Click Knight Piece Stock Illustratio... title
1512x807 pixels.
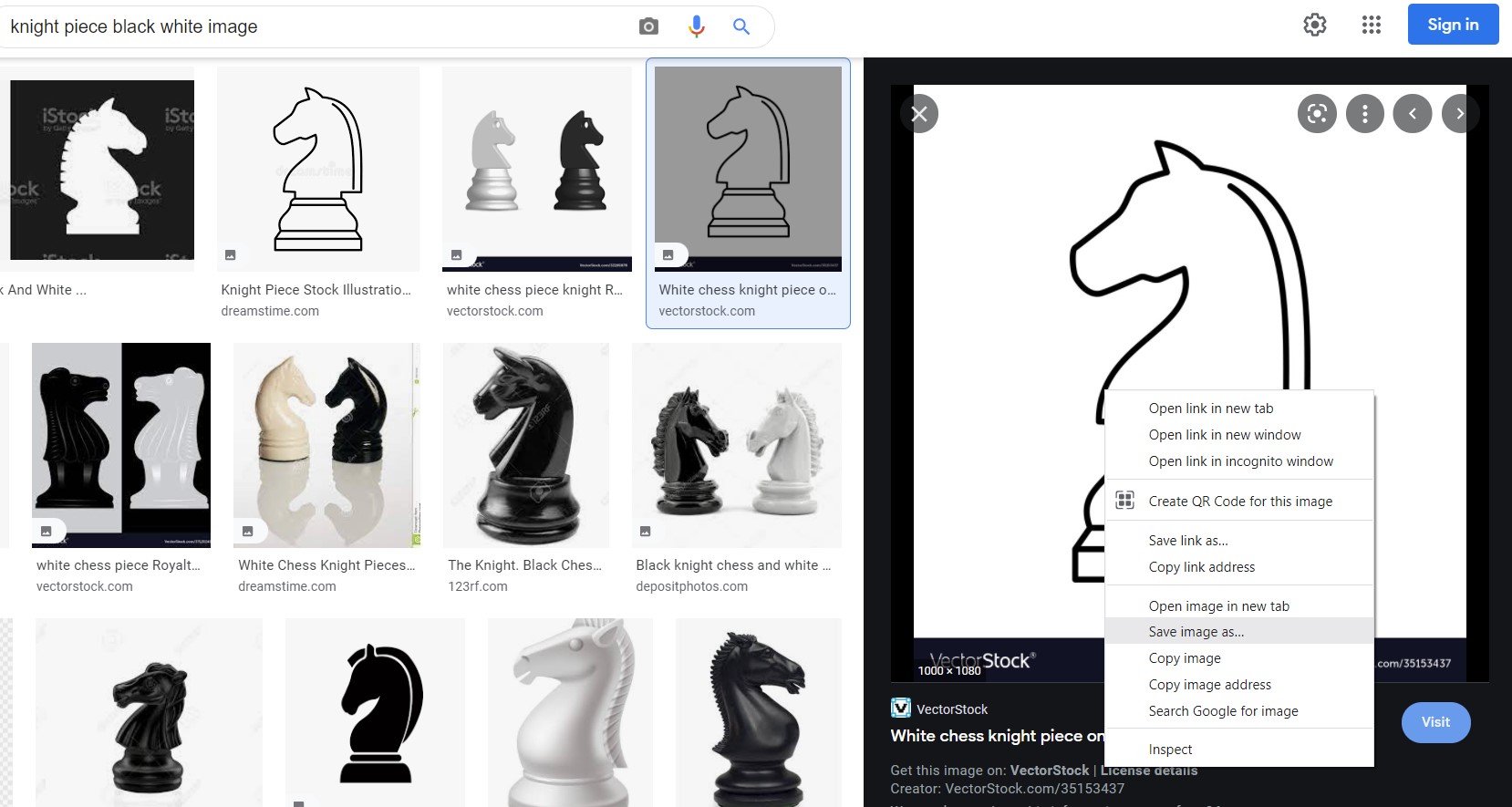tap(316, 290)
